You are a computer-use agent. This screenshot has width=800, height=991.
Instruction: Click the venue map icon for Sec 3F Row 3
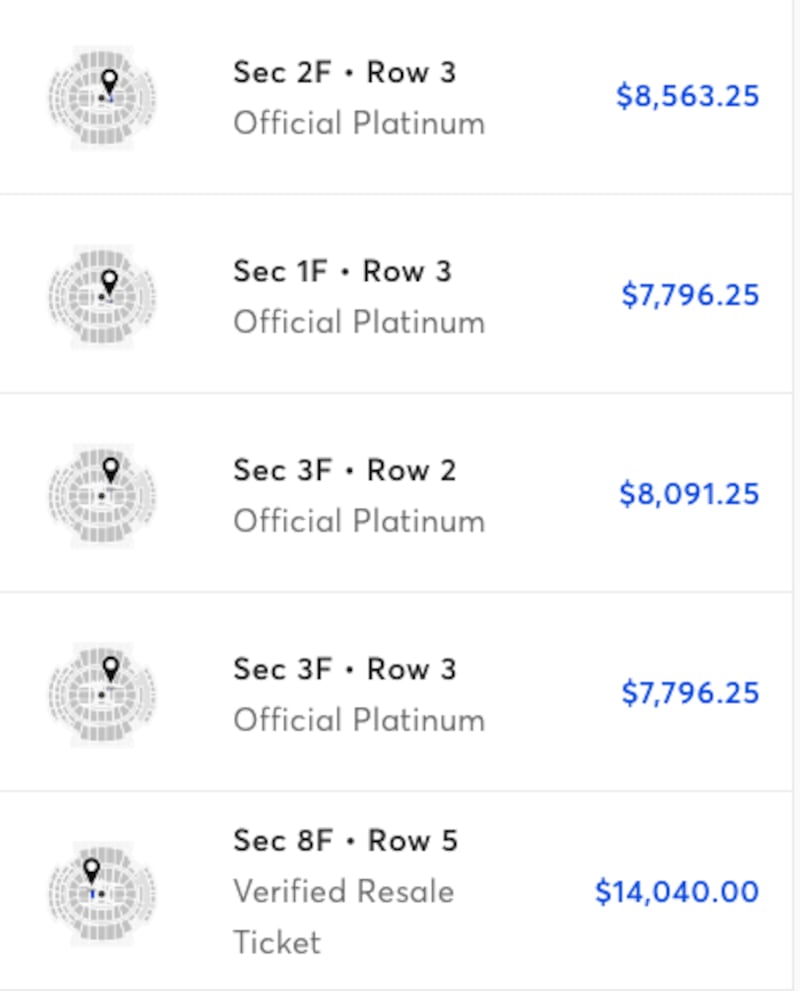102,694
